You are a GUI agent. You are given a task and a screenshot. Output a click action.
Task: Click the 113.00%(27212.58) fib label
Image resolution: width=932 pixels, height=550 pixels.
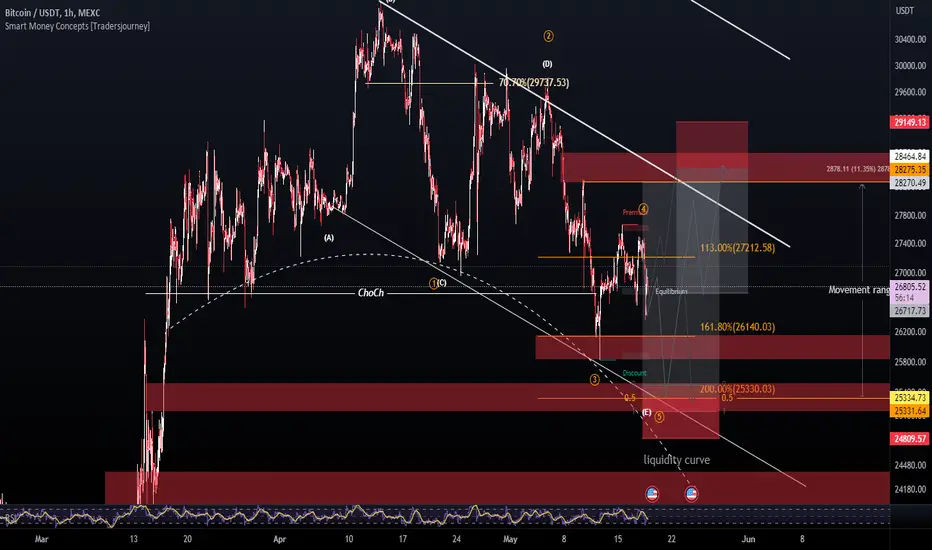738,247
